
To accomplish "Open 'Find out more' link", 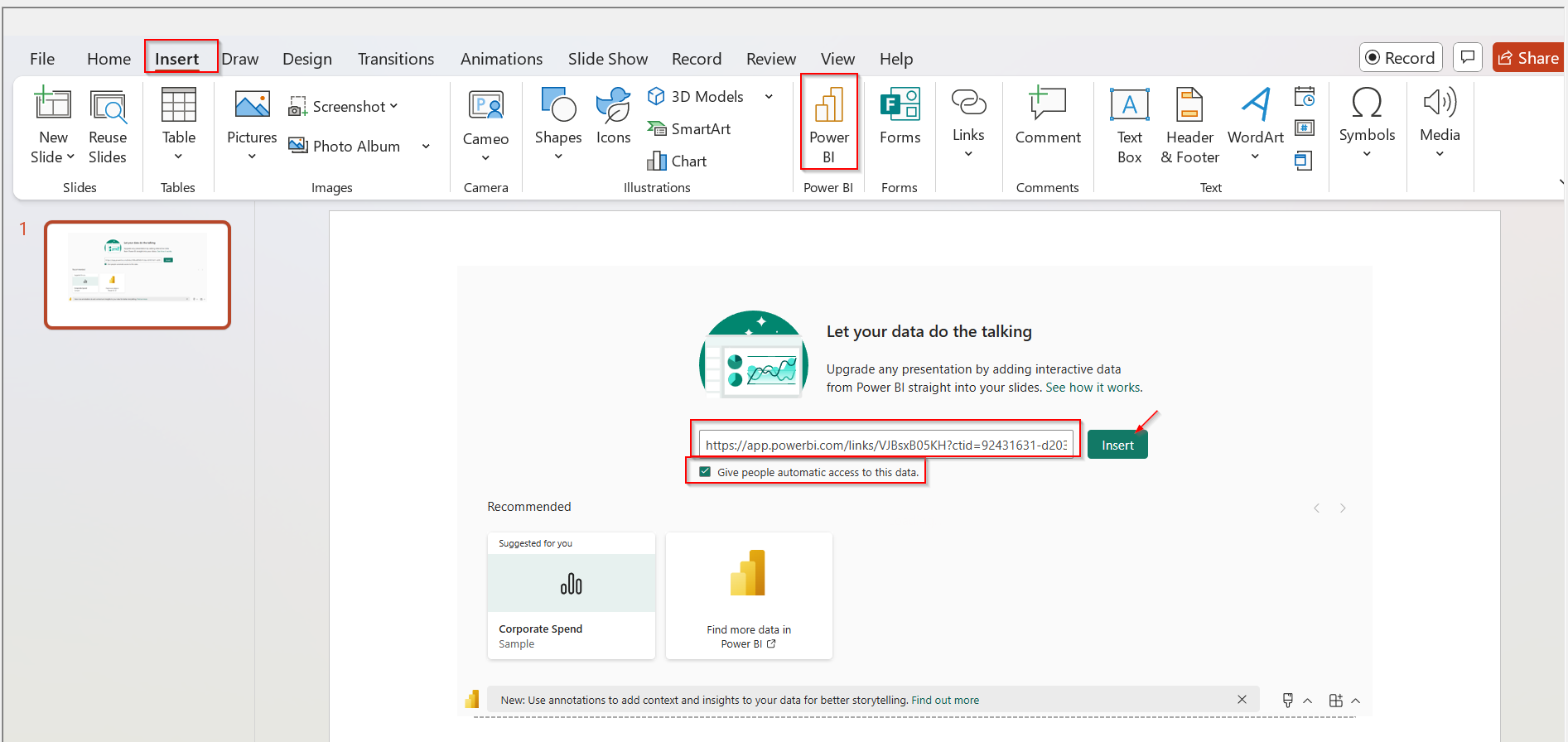I will pos(945,700).
